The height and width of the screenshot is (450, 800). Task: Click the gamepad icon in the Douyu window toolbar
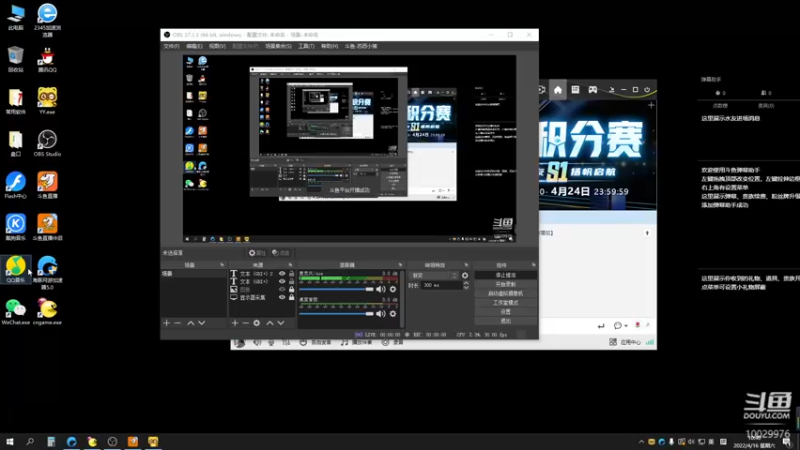pyautogui.click(x=592, y=90)
